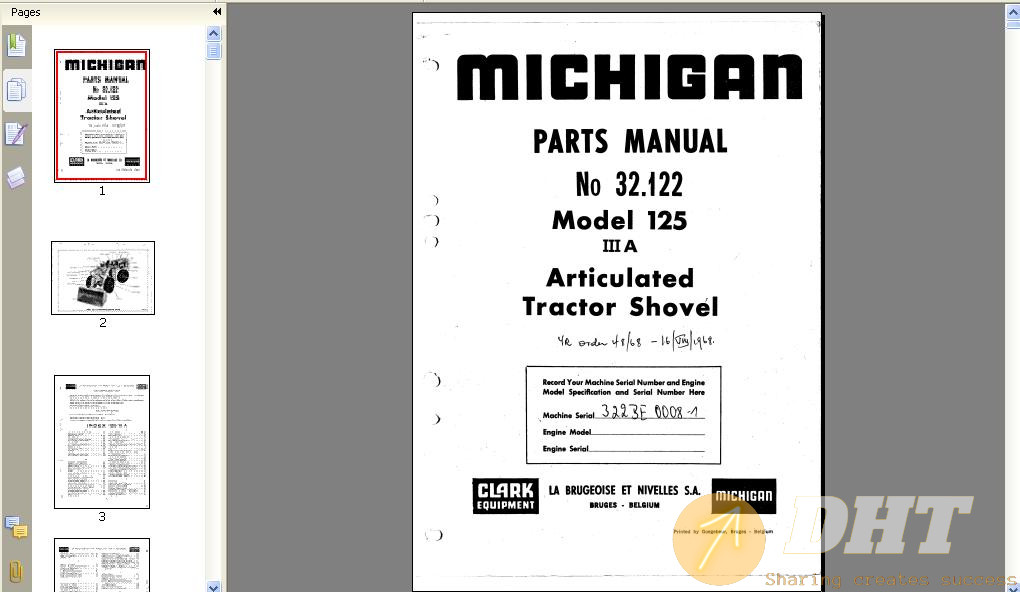Click the Pages panel scroll-down arrow
This screenshot has width=1020, height=592.
pyautogui.click(x=213, y=587)
